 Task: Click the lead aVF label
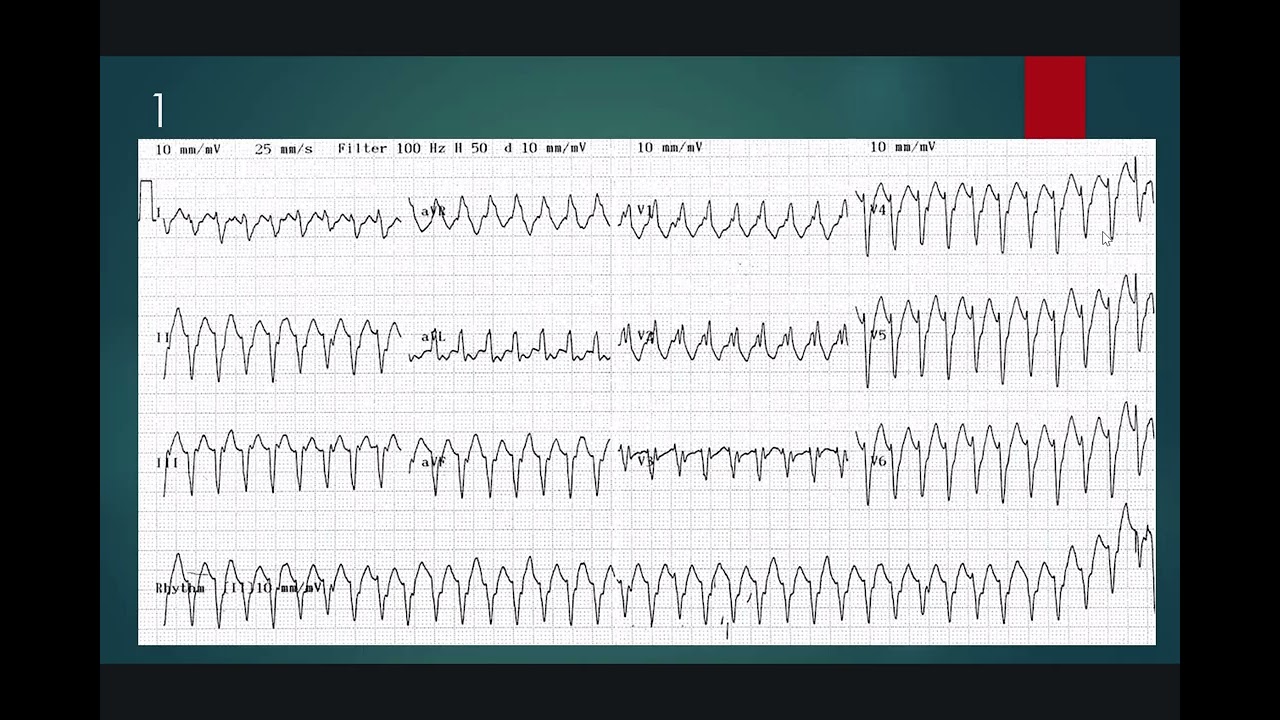432,462
